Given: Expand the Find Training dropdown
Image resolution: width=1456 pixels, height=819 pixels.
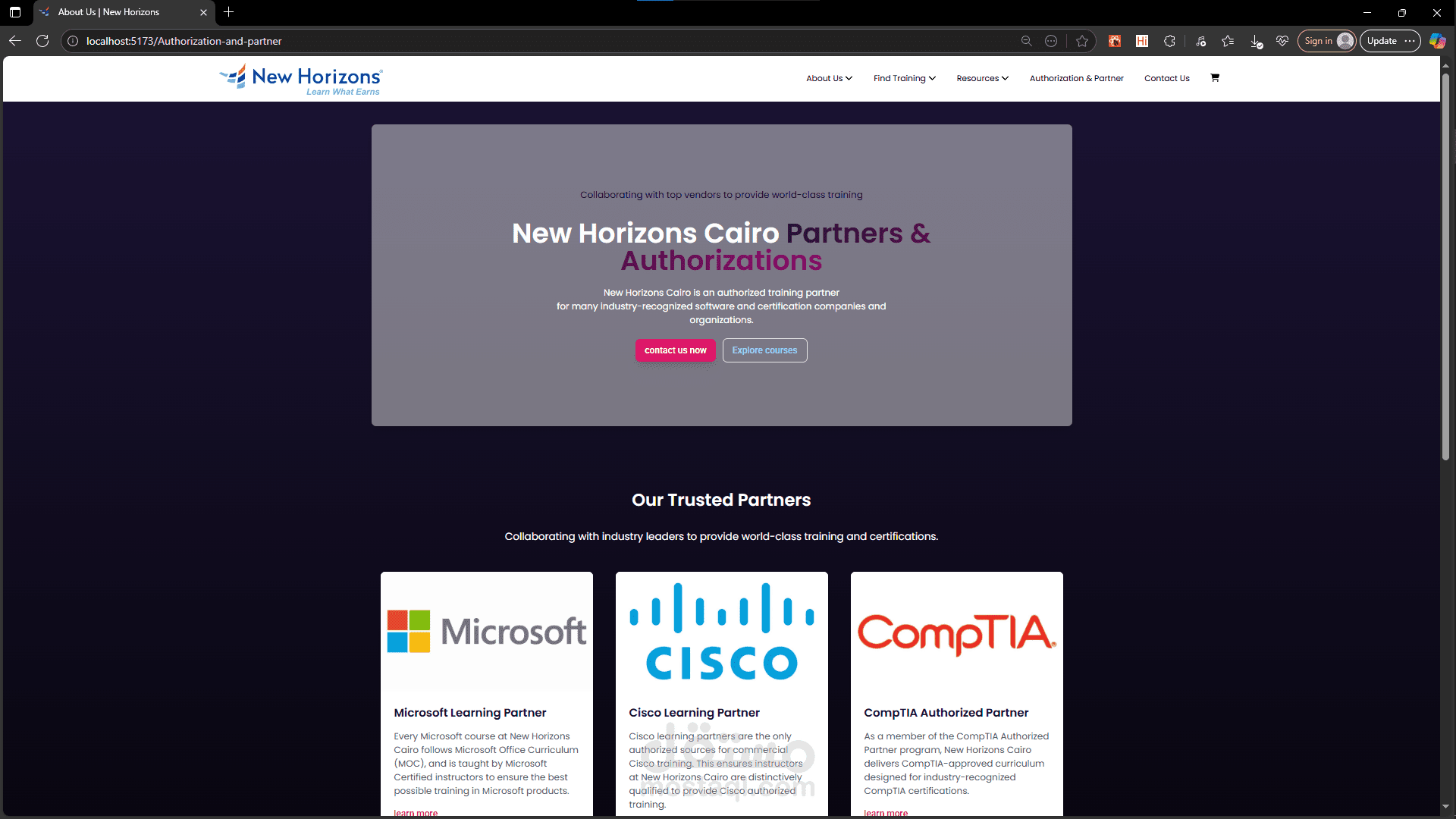Looking at the screenshot, I should pyautogui.click(x=904, y=78).
